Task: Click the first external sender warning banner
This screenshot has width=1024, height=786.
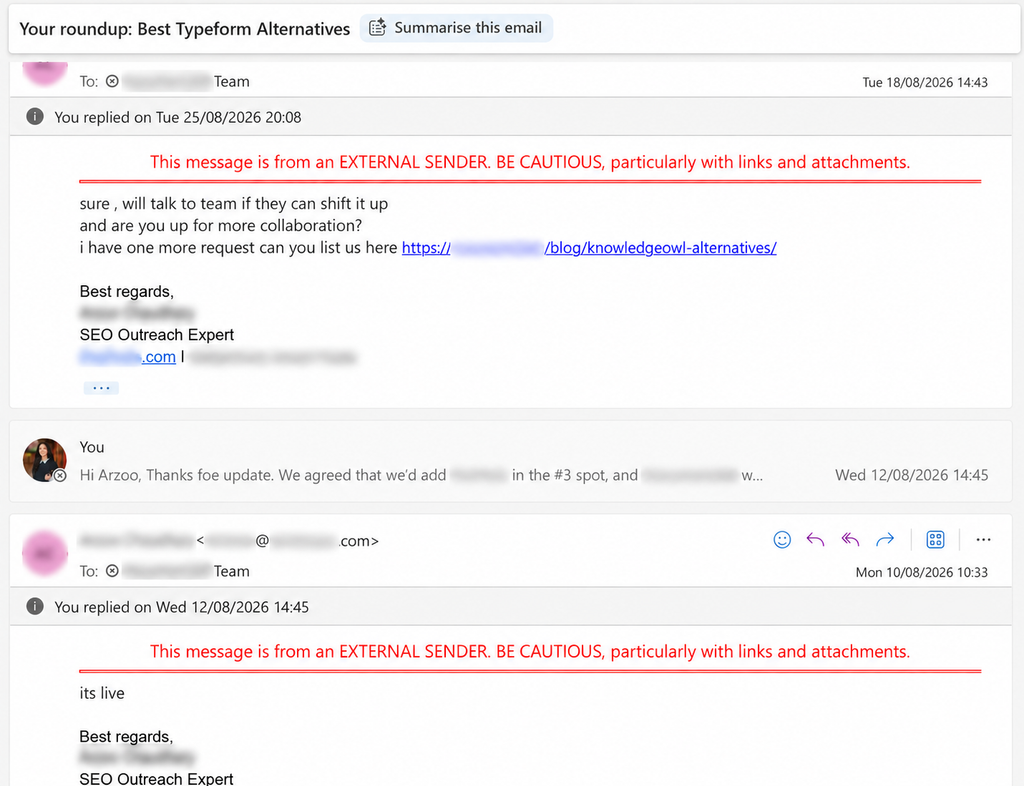Action: (x=530, y=162)
